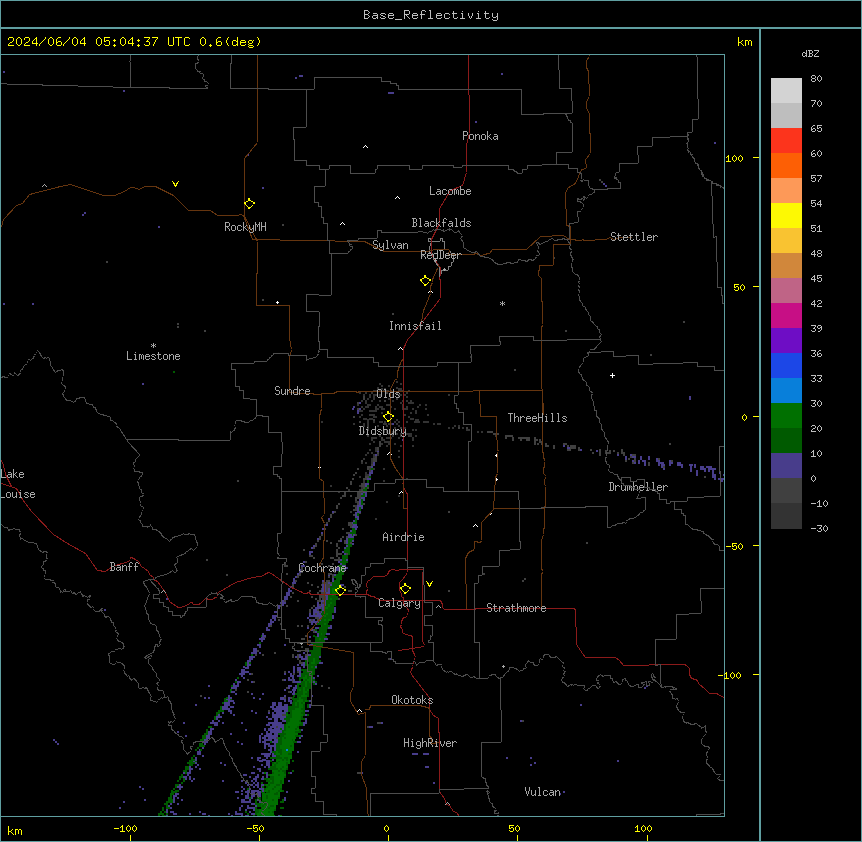Screen dimensions: 862x842
Task: Click the dBZ legend heading
Action: click(810, 54)
